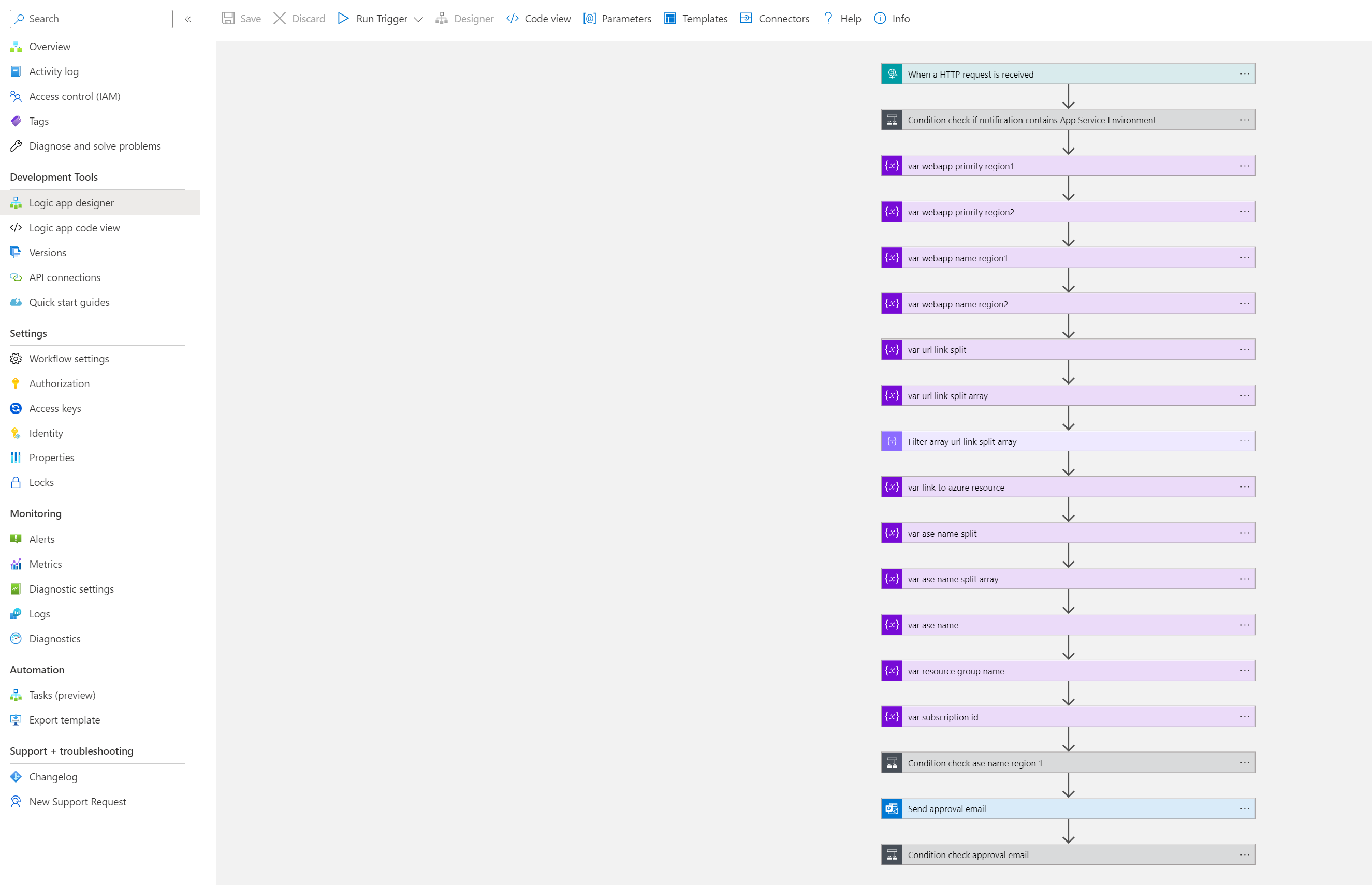1372x885 pixels.
Task: Open API connections in sidebar
Action: 64,277
